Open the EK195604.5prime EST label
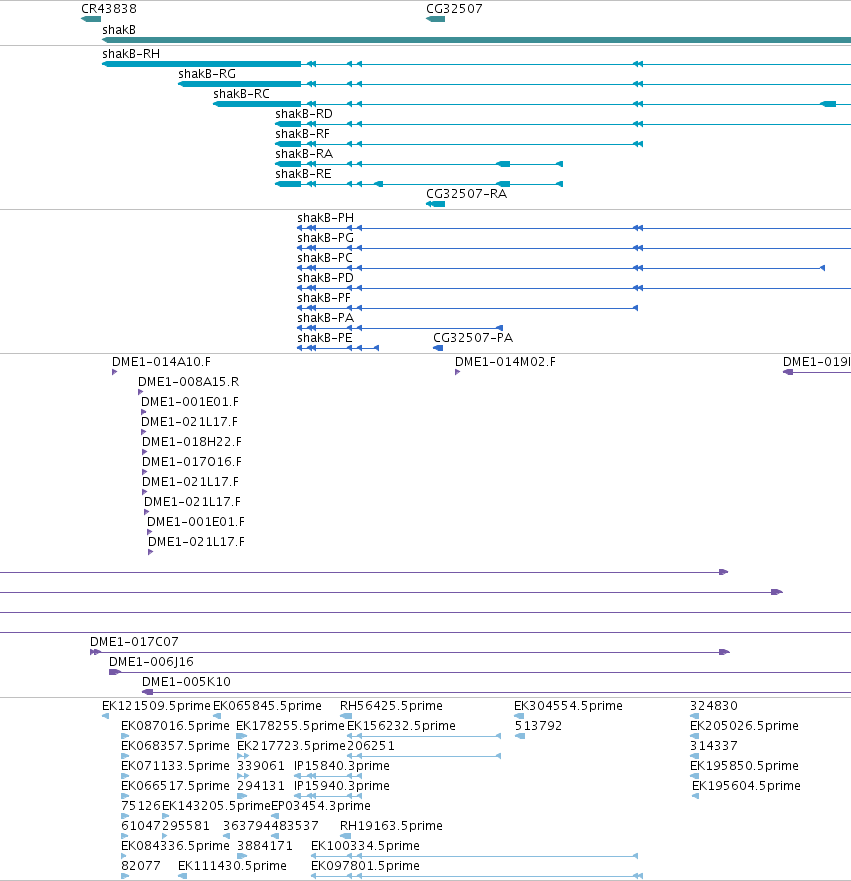The width and height of the screenshot is (851, 881). 746,786
